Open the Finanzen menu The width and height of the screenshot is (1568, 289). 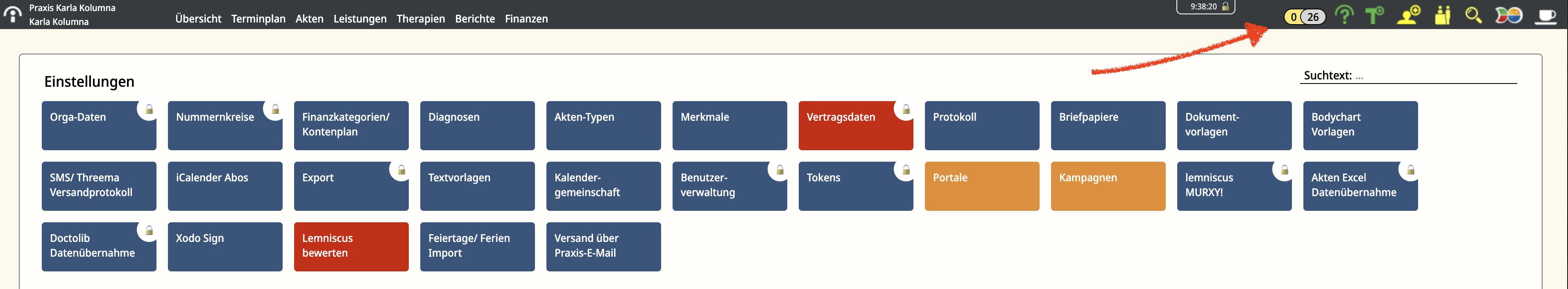point(526,19)
